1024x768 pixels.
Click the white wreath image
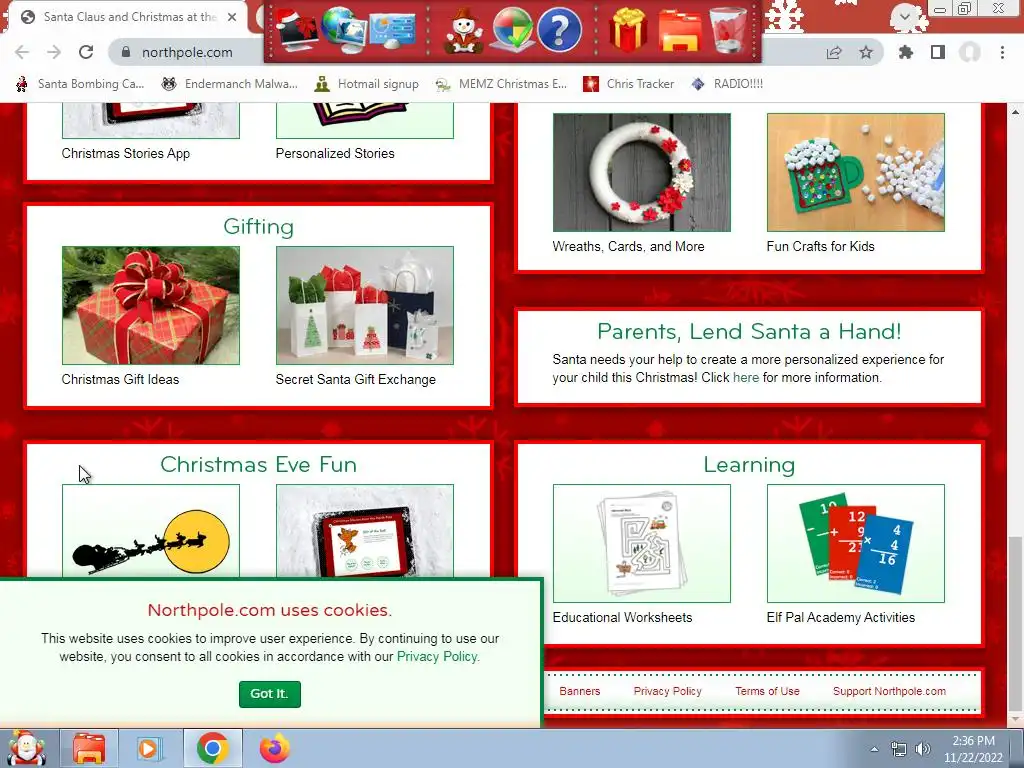[641, 172]
